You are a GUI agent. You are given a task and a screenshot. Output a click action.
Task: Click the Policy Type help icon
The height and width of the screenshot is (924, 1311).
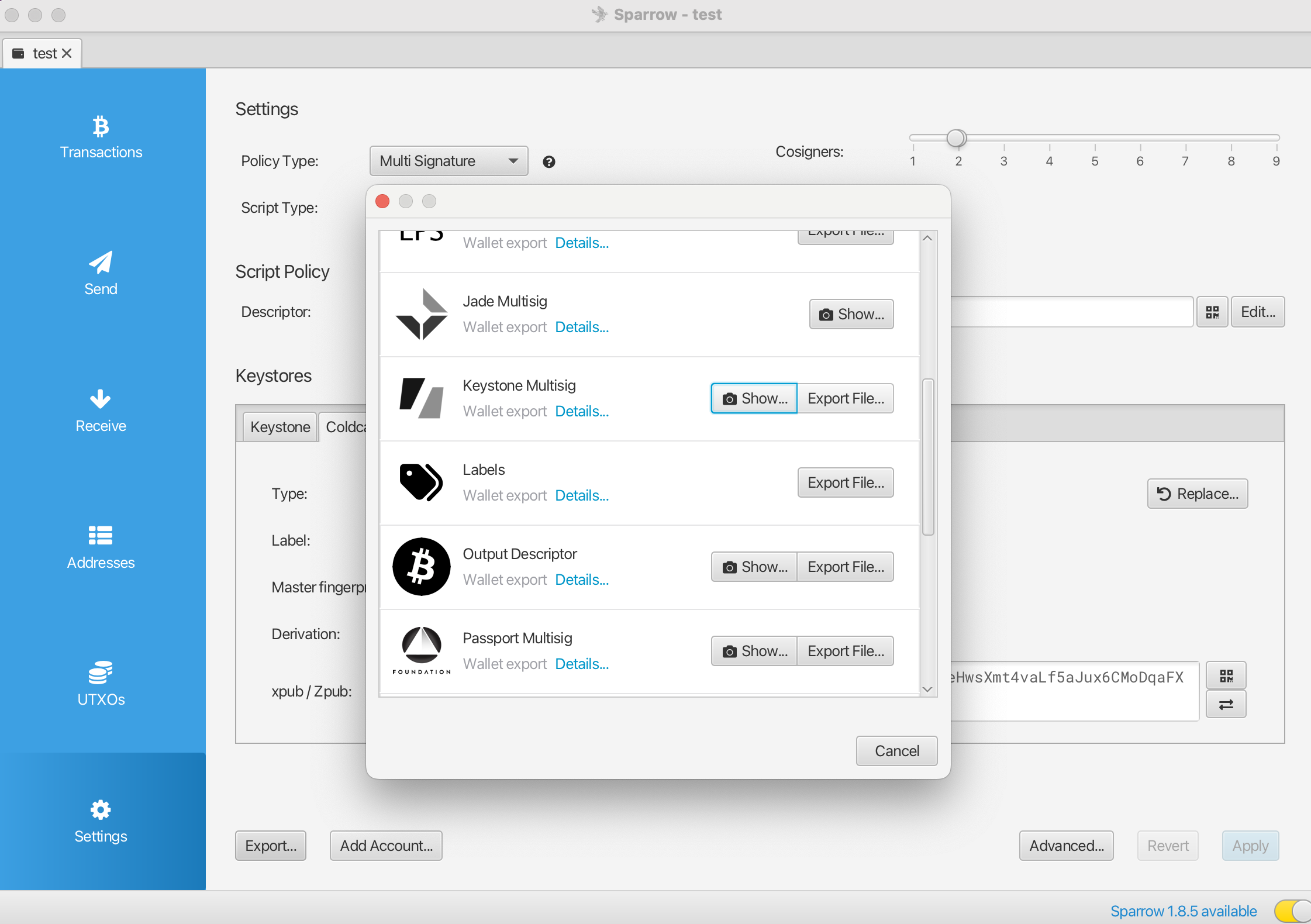point(548,162)
